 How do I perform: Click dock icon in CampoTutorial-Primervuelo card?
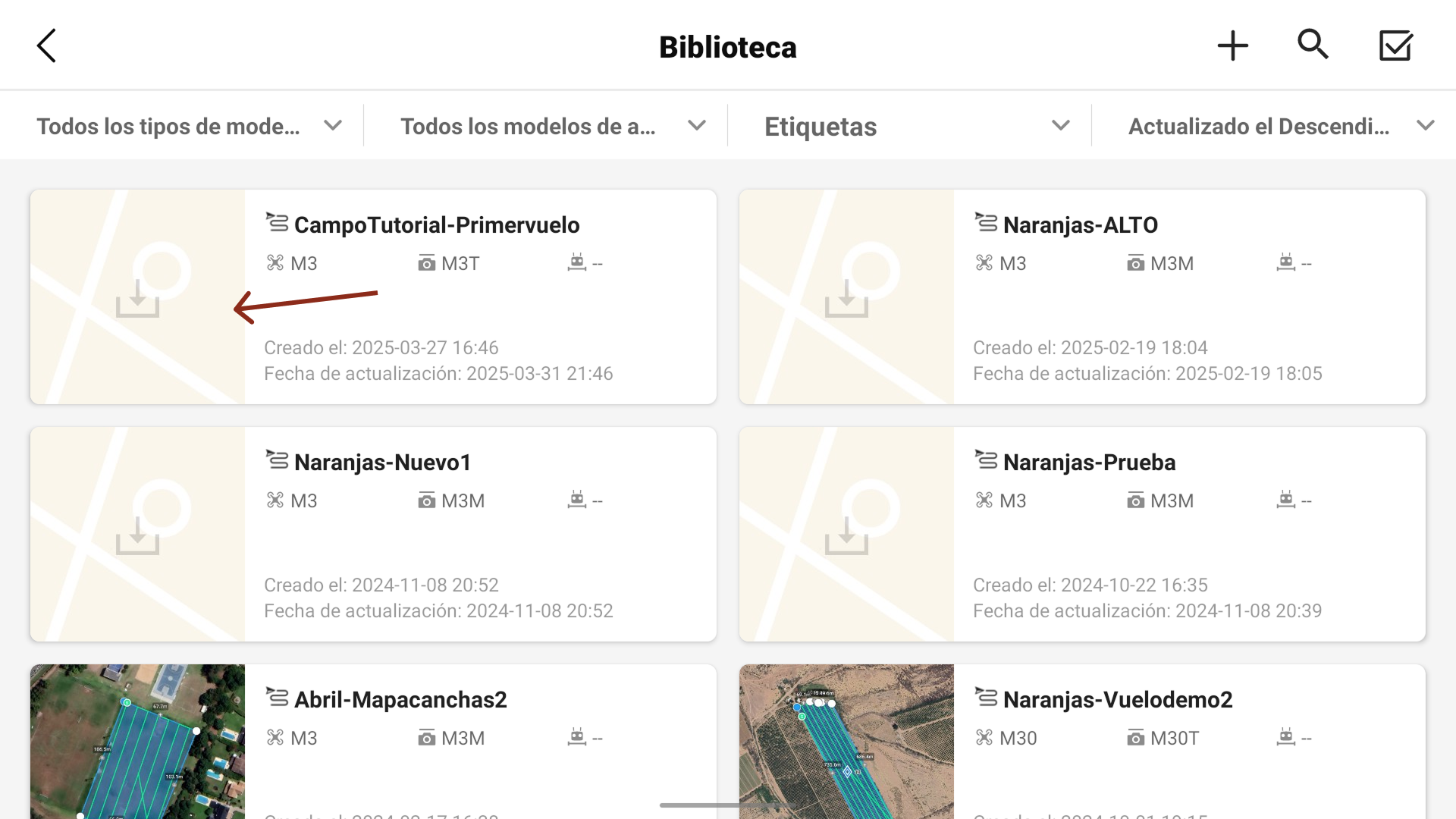click(577, 262)
